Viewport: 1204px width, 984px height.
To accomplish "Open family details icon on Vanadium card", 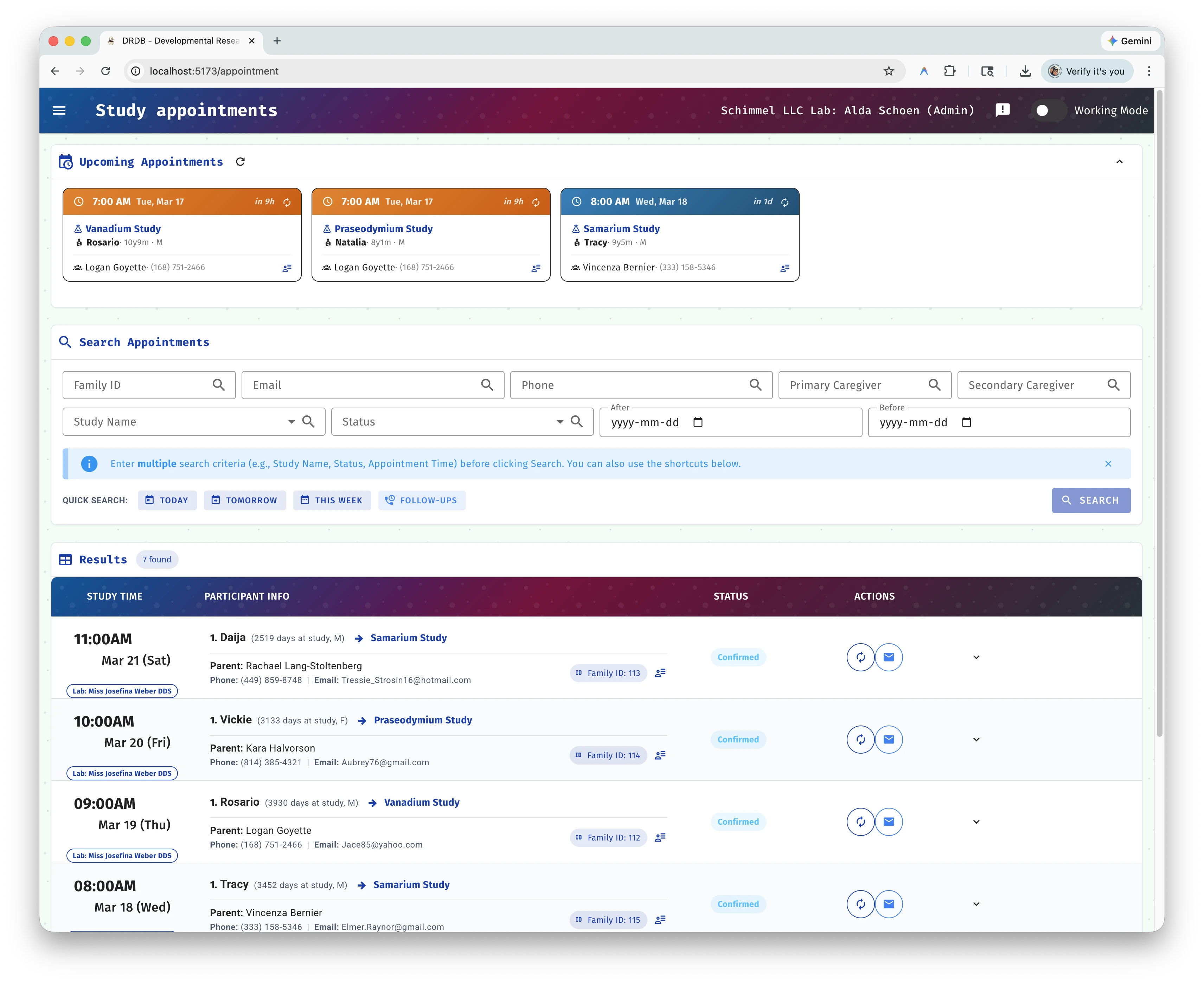I will pos(287,268).
